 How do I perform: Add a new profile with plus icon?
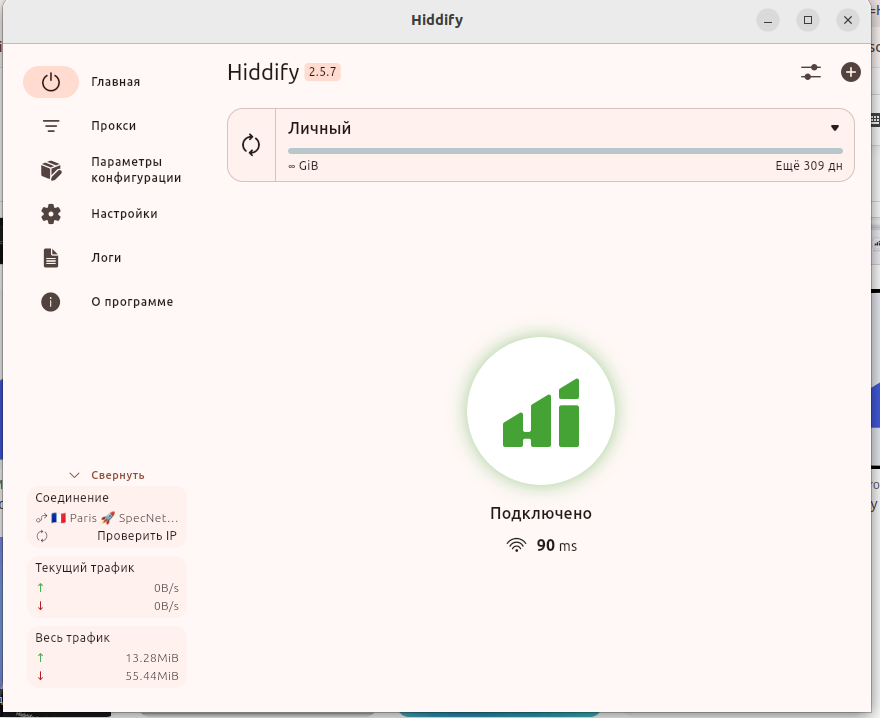click(851, 72)
